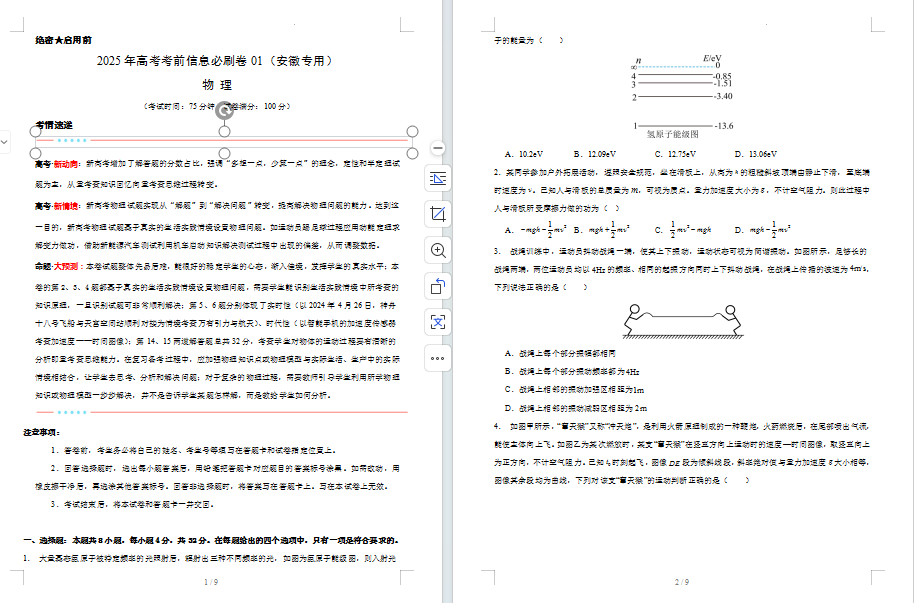Click option B mentioning 4Hz in question 3

572,371
